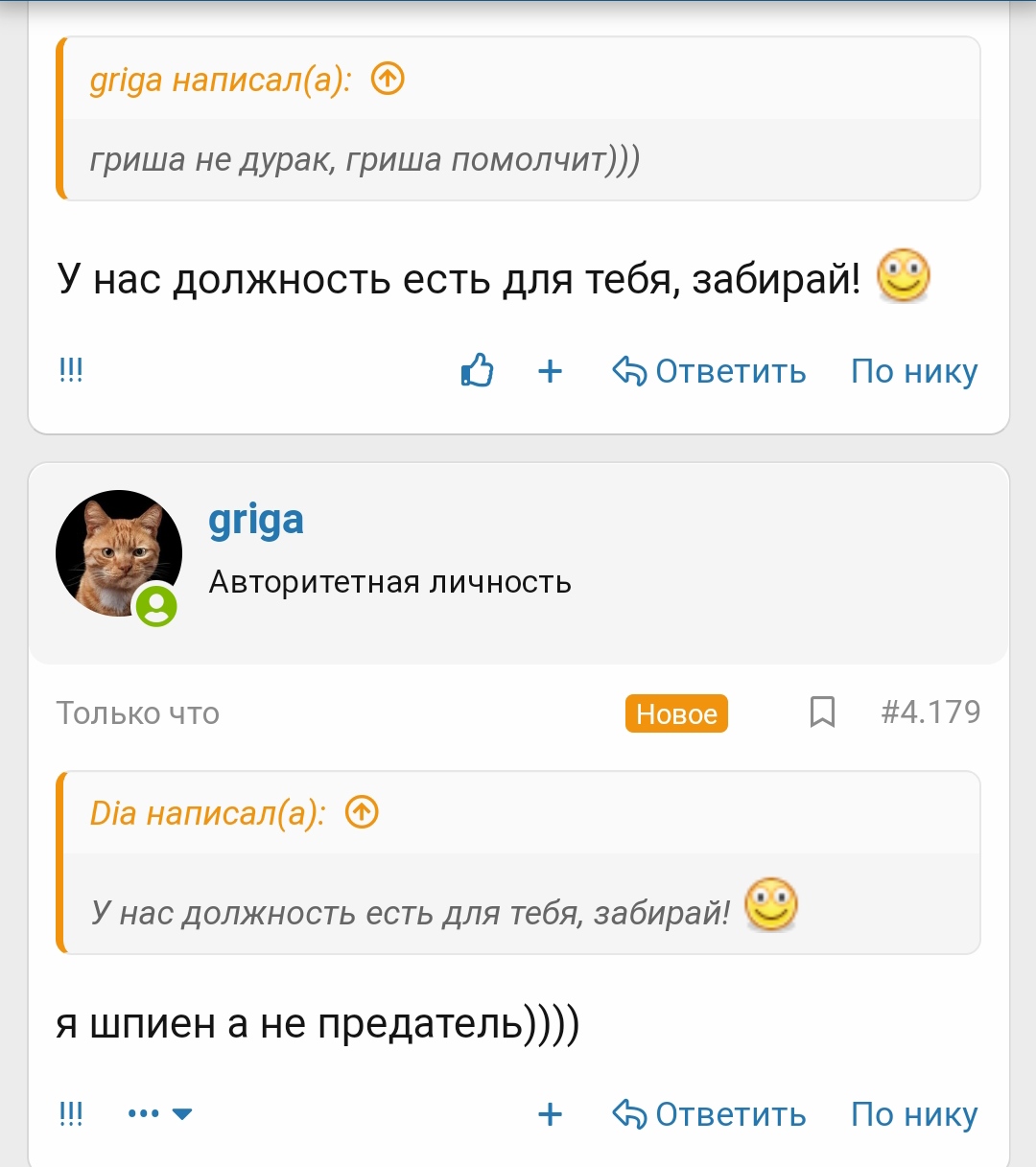Screen dimensions: 1036x1167
Task: Click the plus icon in Dia's post
Action: pyautogui.click(x=550, y=371)
